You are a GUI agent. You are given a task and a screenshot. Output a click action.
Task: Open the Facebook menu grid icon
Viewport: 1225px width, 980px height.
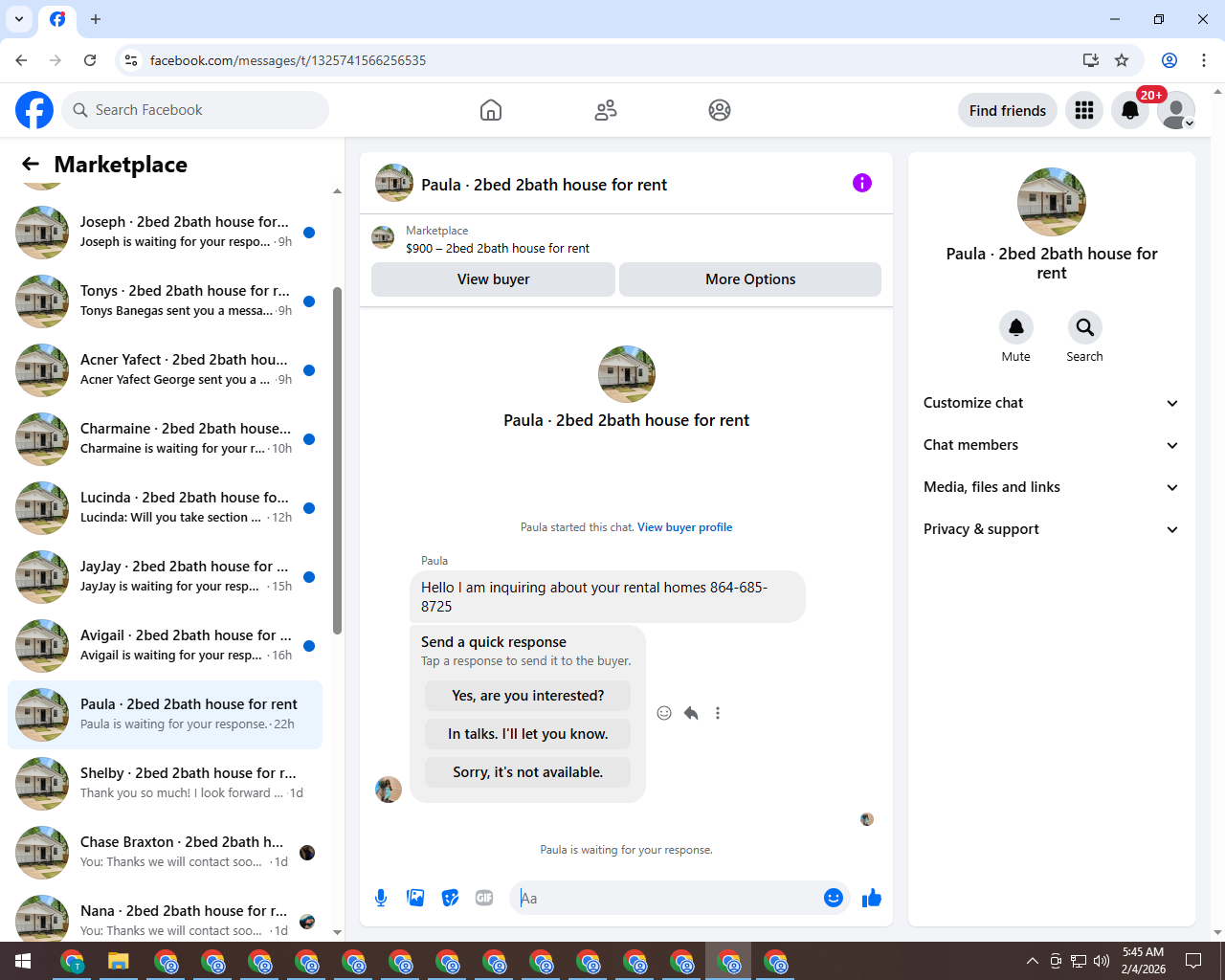[x=1084, y=110]
